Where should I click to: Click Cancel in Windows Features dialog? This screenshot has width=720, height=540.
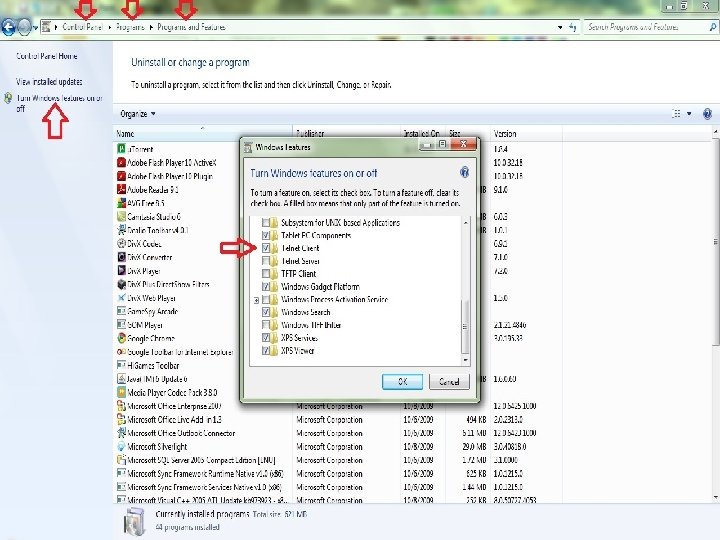coord(449,381)
